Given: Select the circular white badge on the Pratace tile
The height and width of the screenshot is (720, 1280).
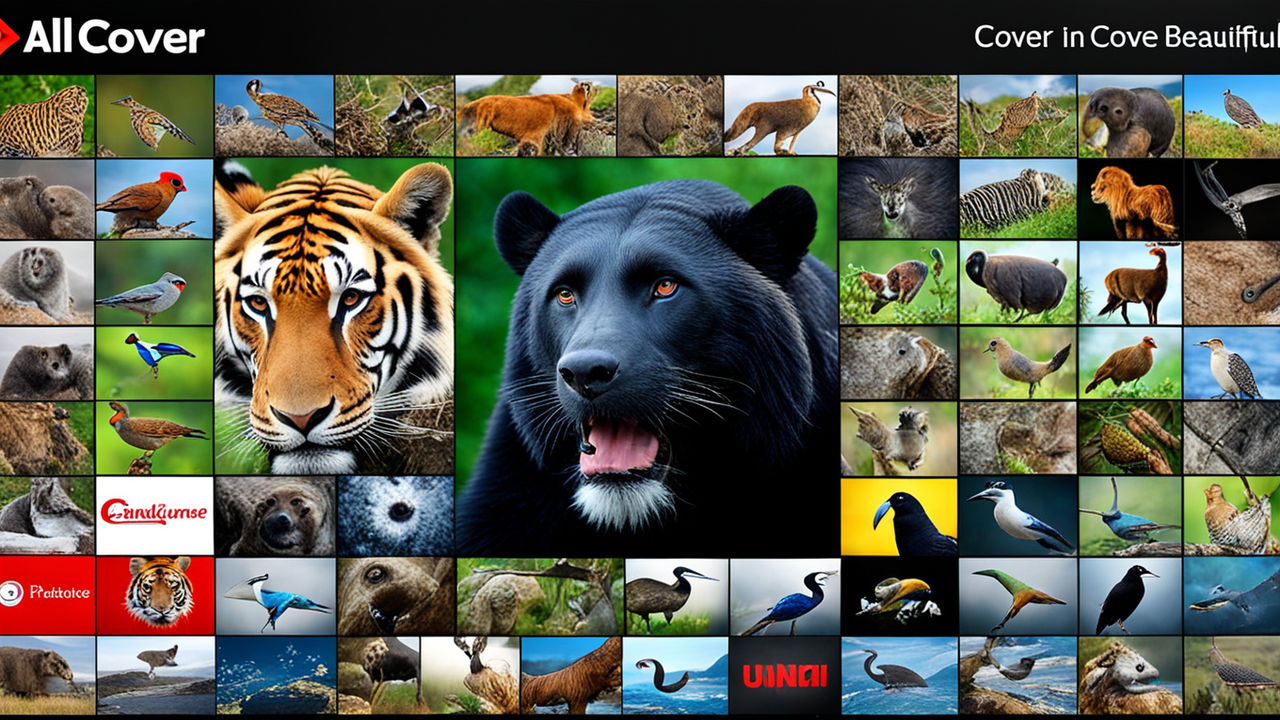Looking at the screenshot, I should (x=10, y=592).
